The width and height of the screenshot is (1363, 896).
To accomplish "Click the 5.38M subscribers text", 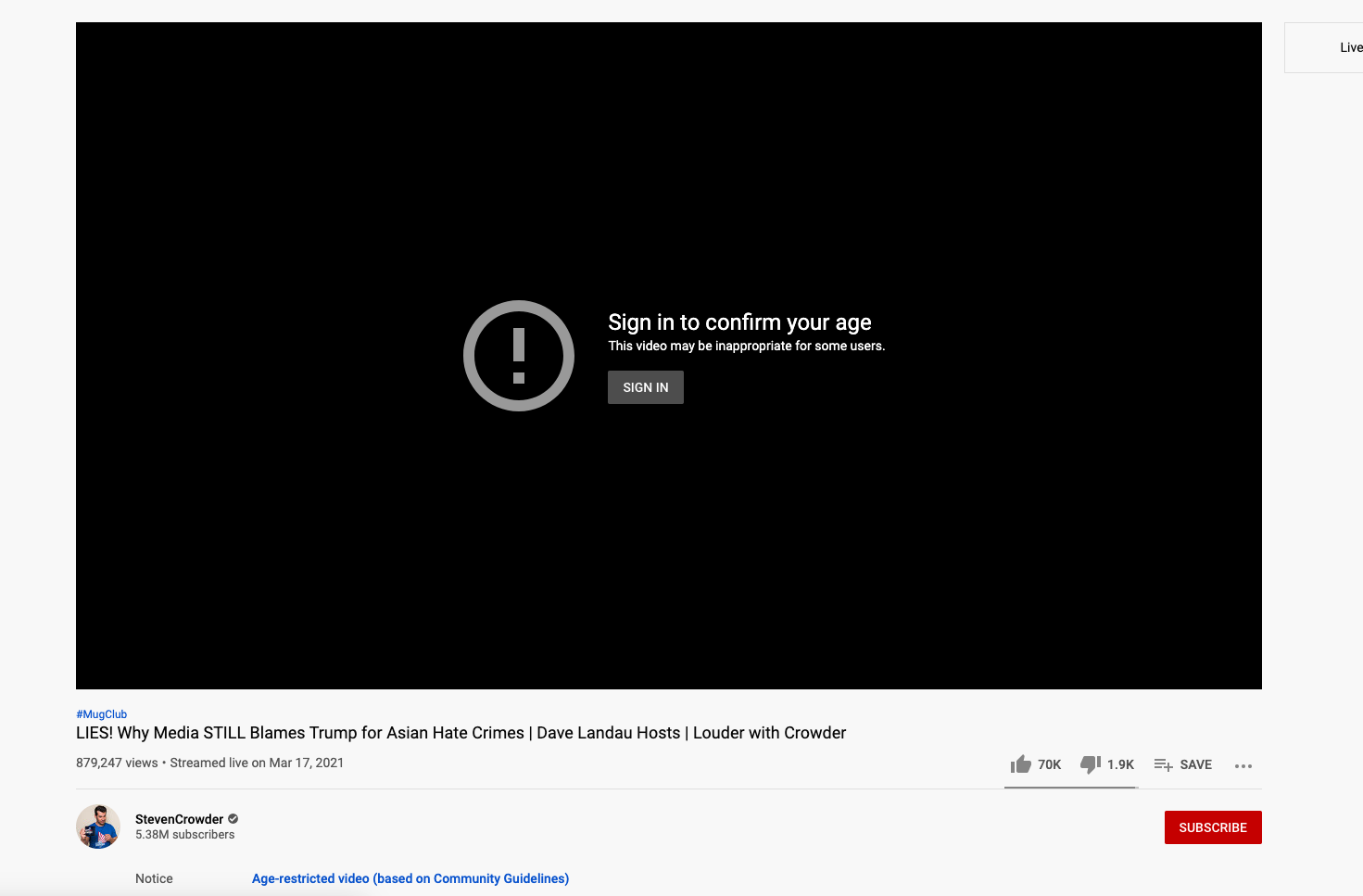I will tap(184, 835).
